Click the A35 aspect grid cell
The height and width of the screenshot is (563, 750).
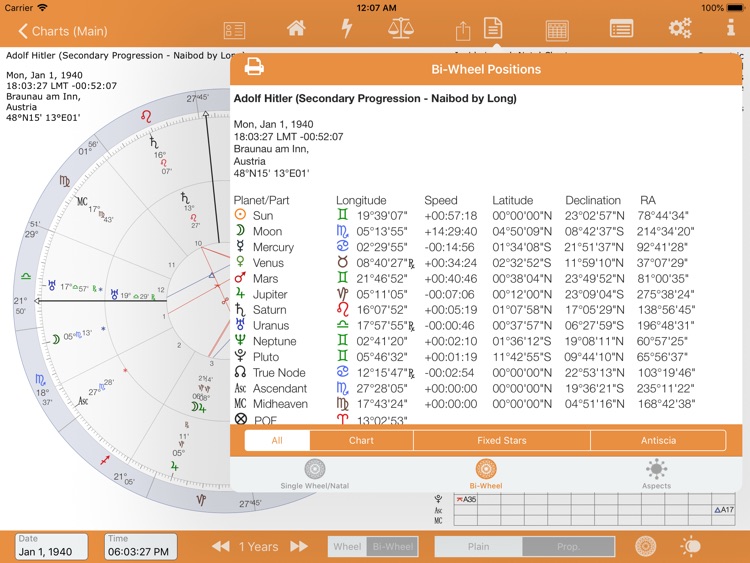click(x=465, y=499)
